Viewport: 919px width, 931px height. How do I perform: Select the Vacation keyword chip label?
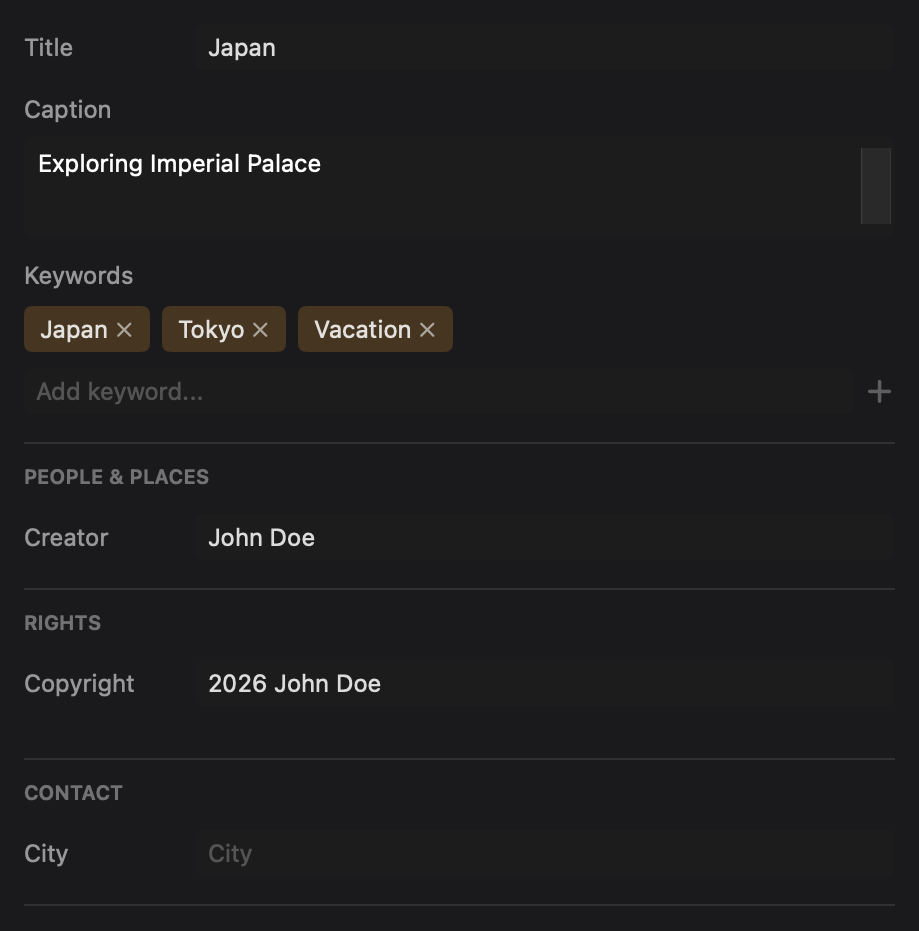click(x=363, y=330)
